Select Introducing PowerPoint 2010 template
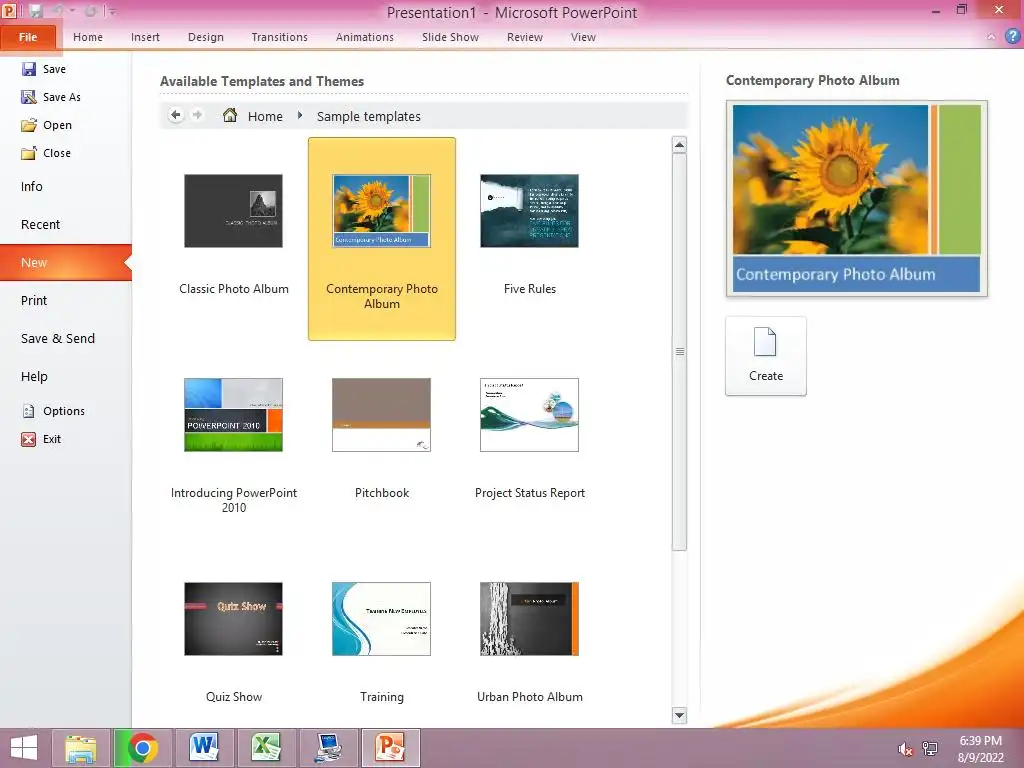The image size is (1024, 768). 234,444
